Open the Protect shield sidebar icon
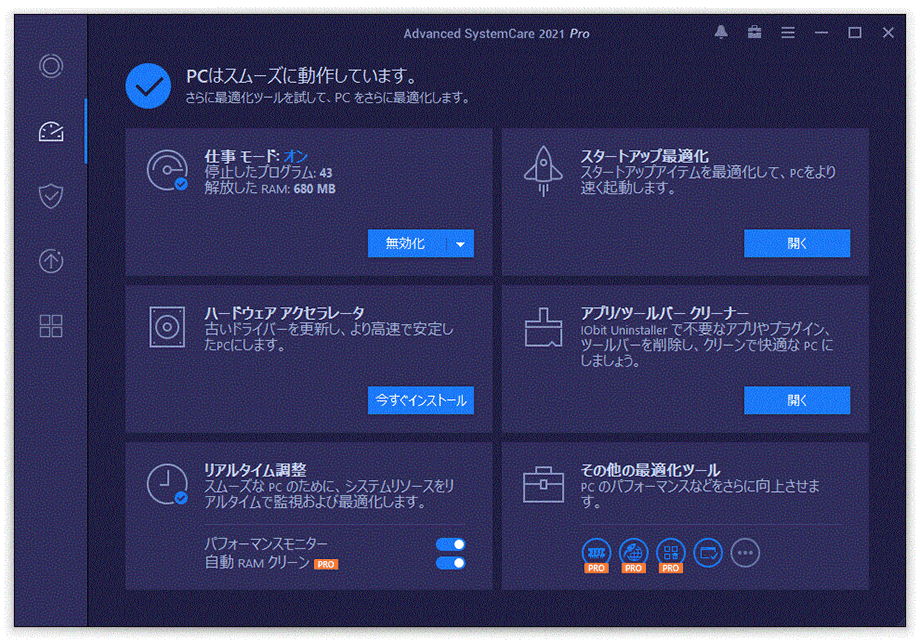 [51, 196]
